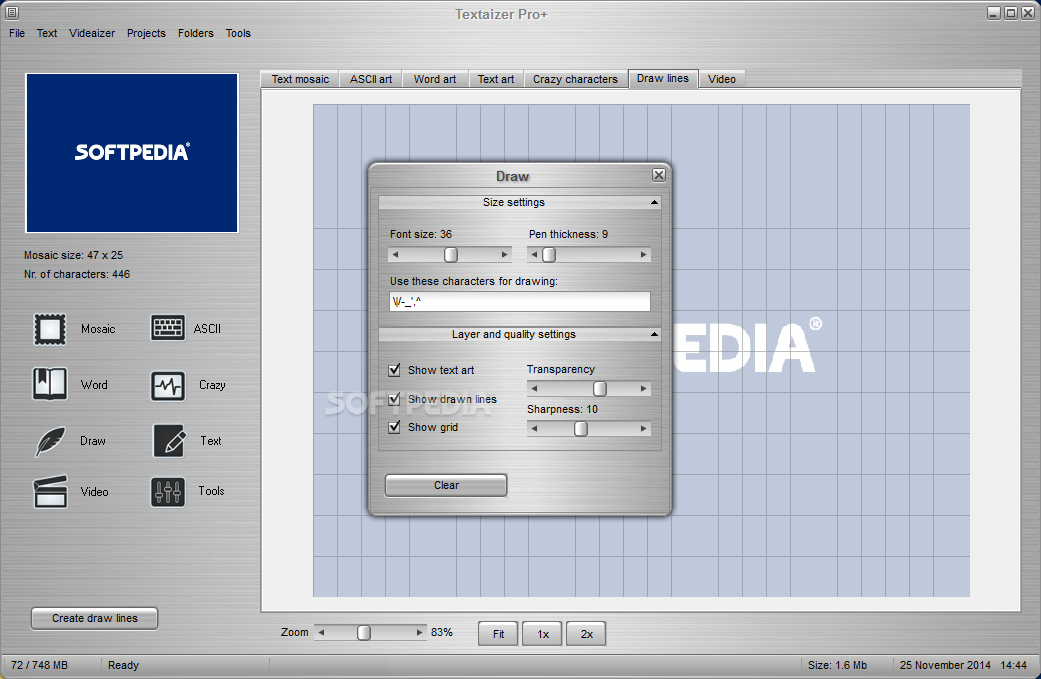
Task: Click the Create draw lines button
Action: click(x=94, y=618)
